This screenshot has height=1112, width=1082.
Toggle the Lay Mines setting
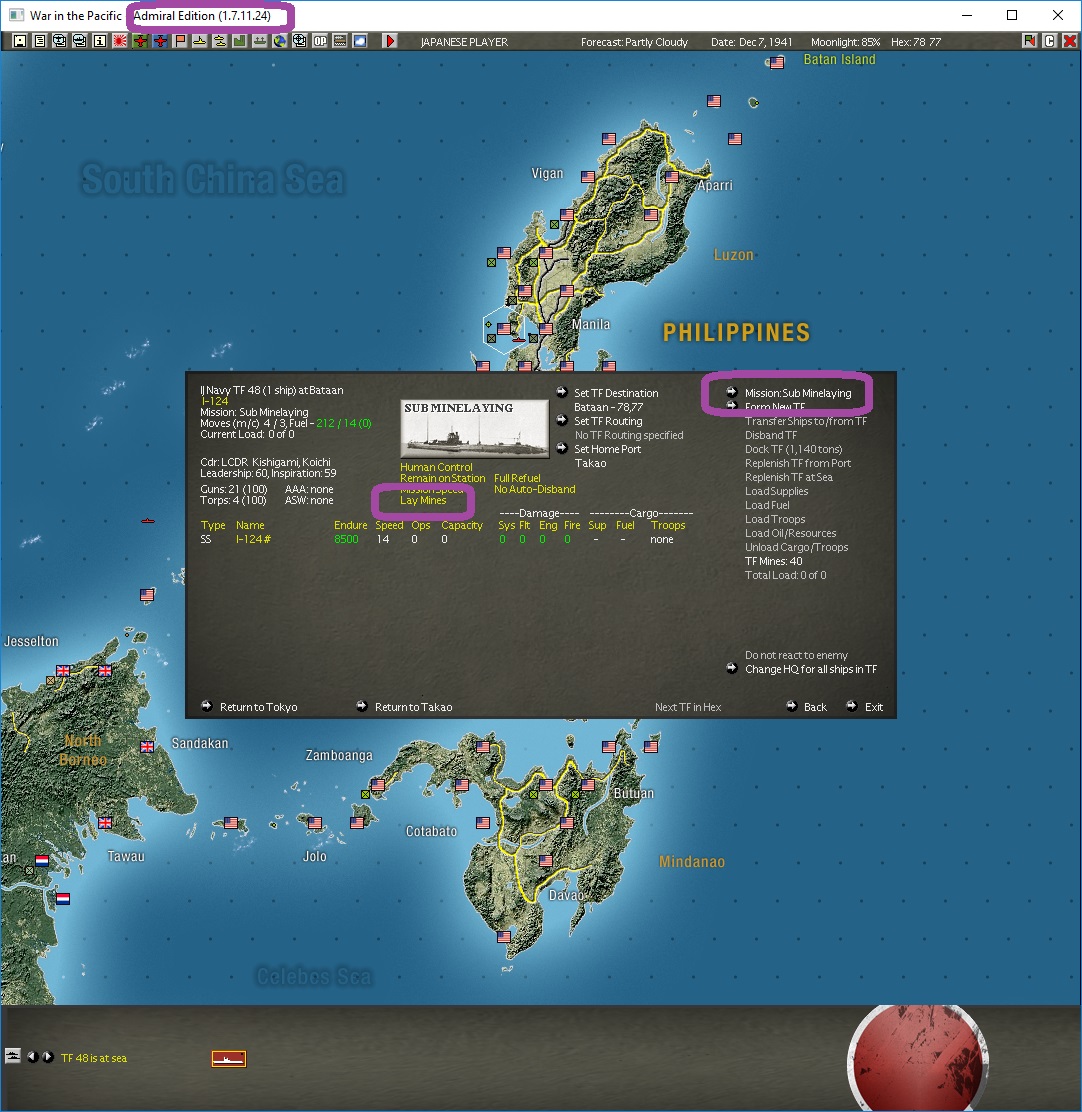point(423,500)
